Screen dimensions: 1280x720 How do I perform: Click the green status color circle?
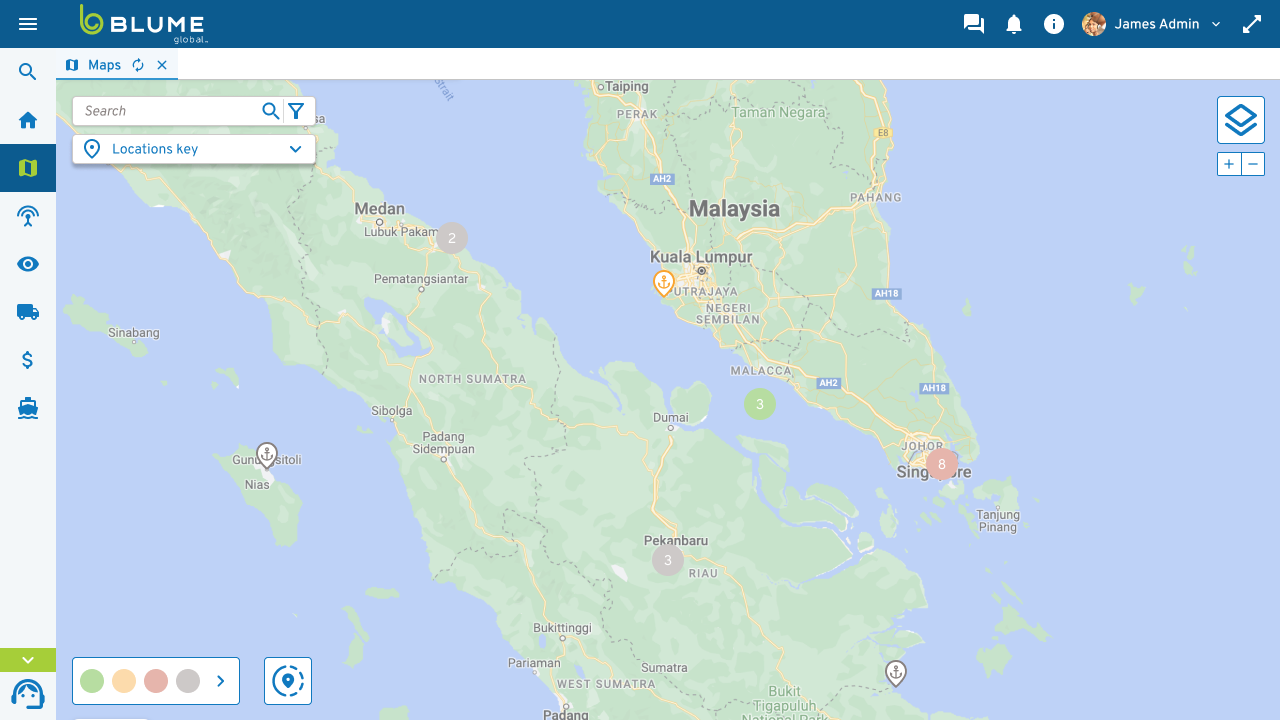pyautogui.click(x=92, y=681)
